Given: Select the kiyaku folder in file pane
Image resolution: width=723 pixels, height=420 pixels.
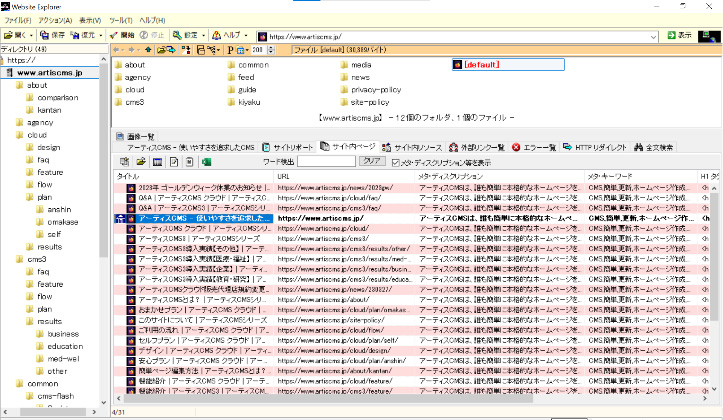Looking at the screenshot, I should pos(244,102).
